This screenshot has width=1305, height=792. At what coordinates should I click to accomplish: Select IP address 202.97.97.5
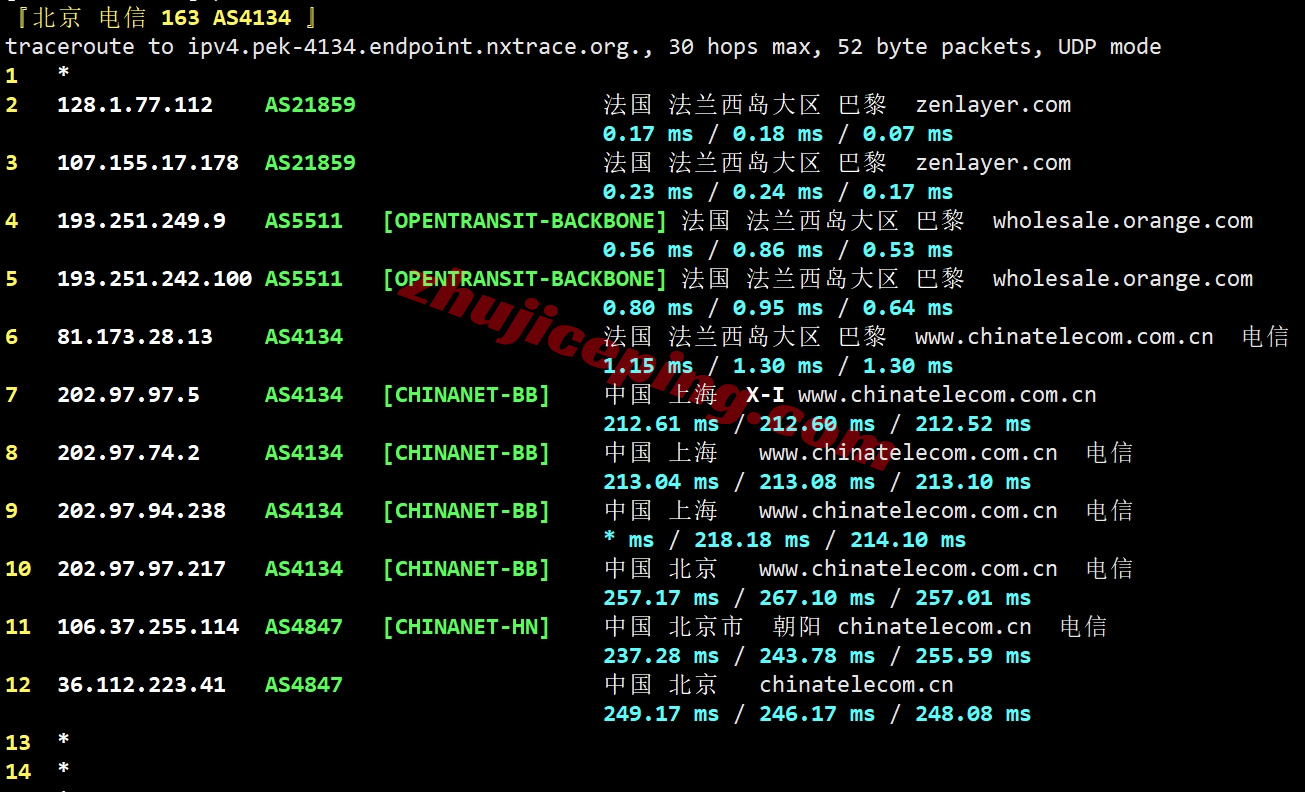point(128,395)
